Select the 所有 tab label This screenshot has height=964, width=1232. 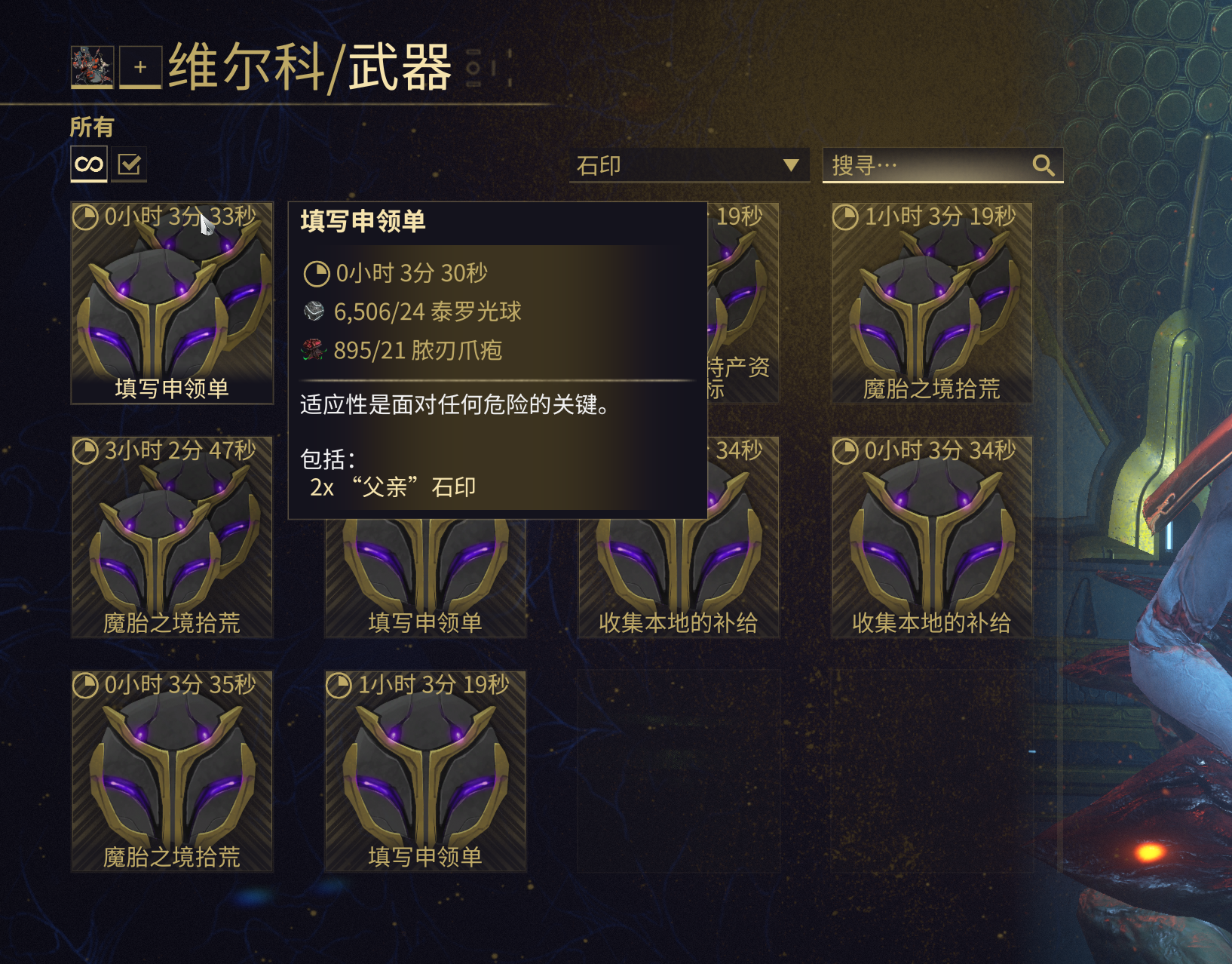[x=91, y=127]
